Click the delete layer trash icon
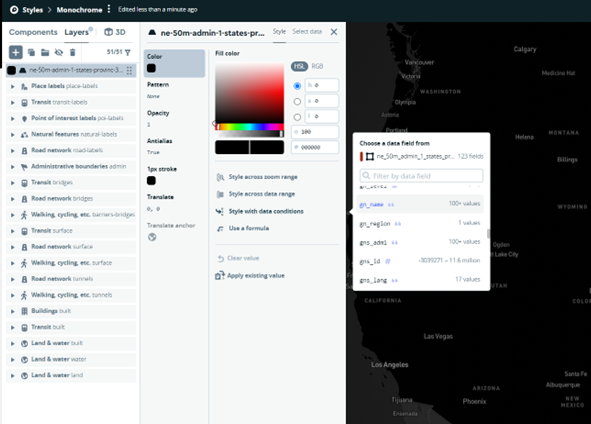The height and width of the screenshot is (424, 591). pos(73,52)
